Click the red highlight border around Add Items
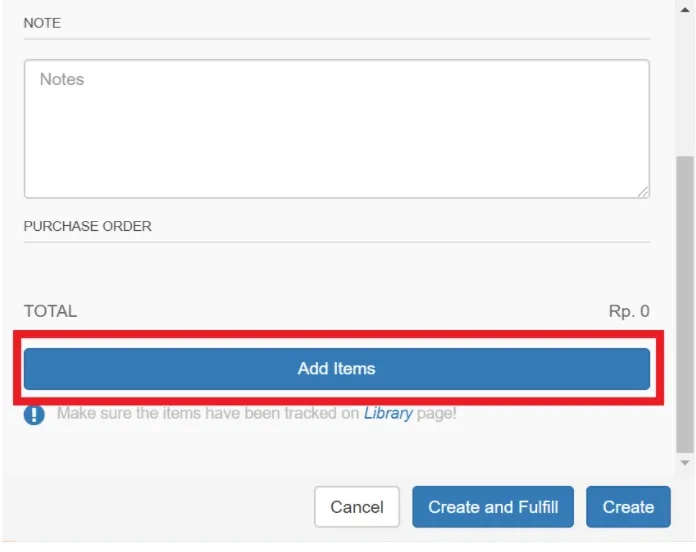The image size is (696, 552). [x=338, y=334]
